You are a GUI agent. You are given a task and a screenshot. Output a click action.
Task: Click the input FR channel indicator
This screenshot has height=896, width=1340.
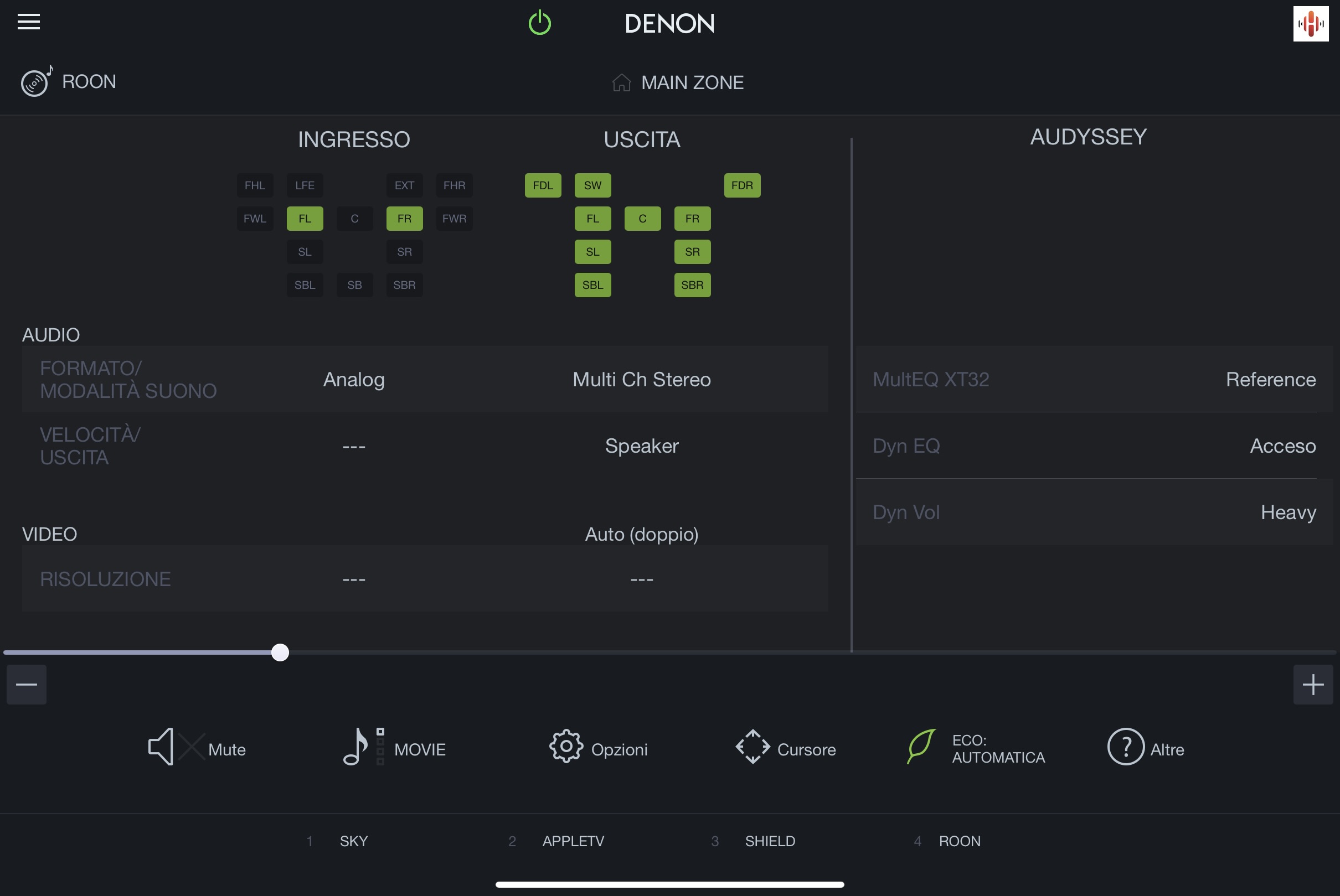tap(404, 219)
